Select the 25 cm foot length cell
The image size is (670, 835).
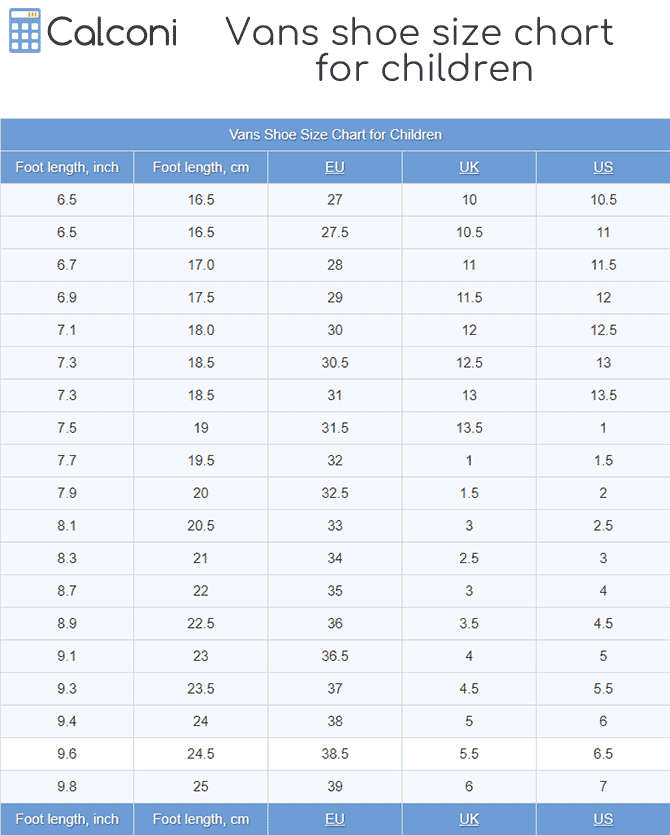(201, 786)
